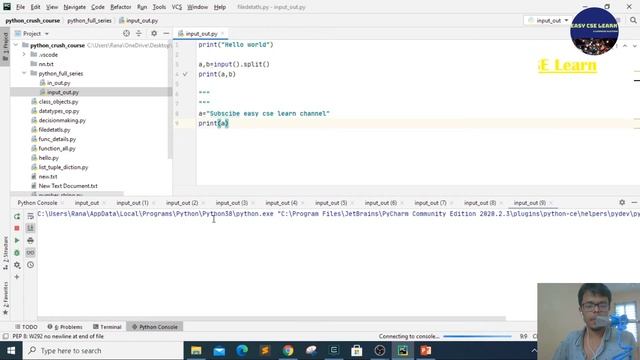Select New Text Document.txt in project tree
This screenshot has height=360, width=640.
pyautogui.click(x=68, y=186)
